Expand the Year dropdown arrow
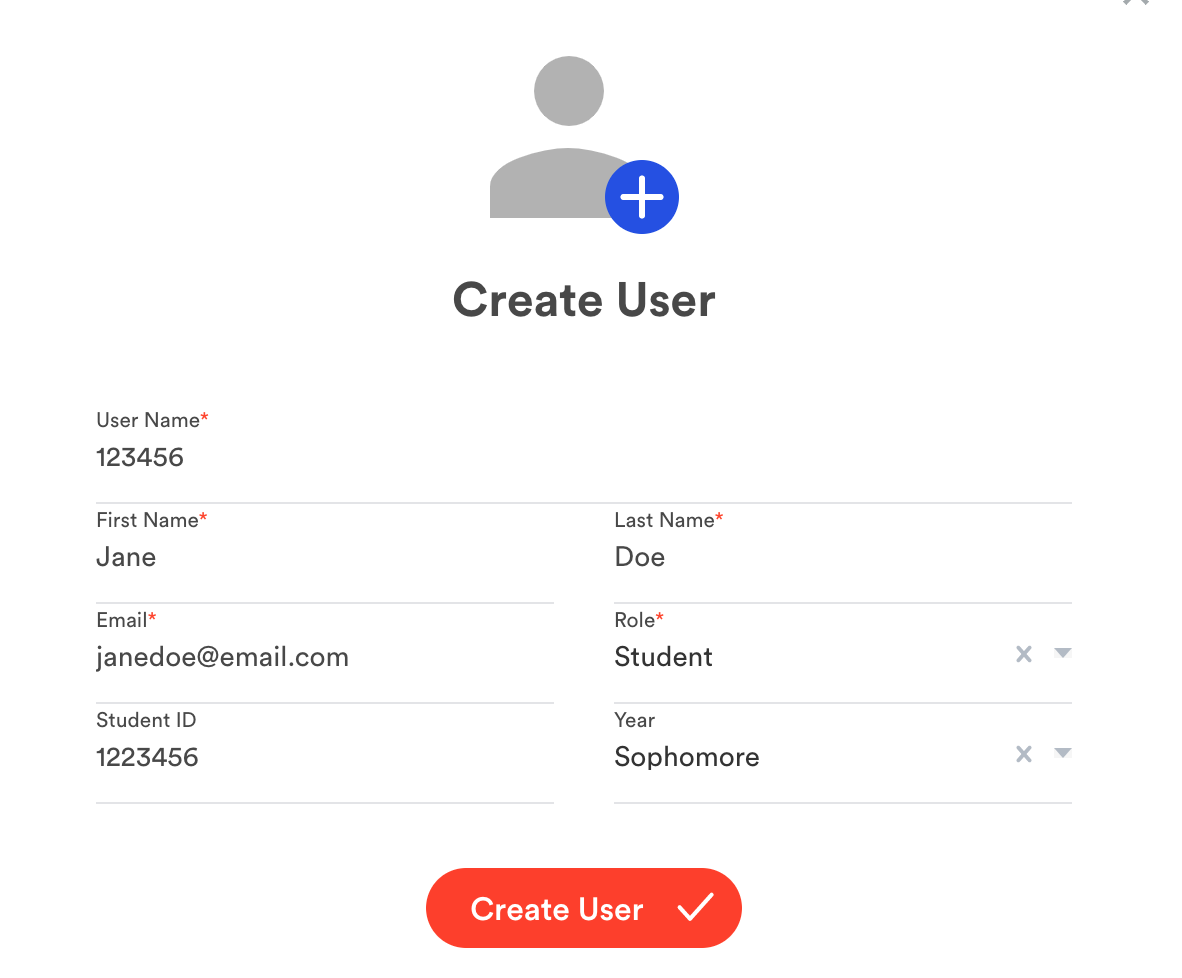 (x=1062, y=753)
